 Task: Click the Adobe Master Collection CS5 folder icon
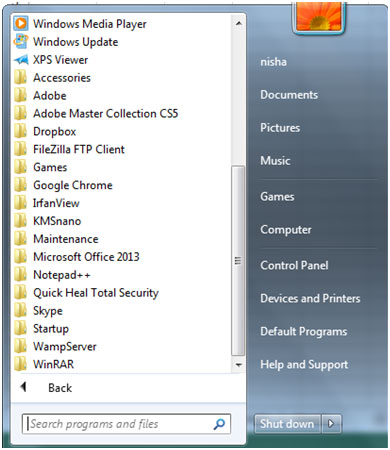21,113
